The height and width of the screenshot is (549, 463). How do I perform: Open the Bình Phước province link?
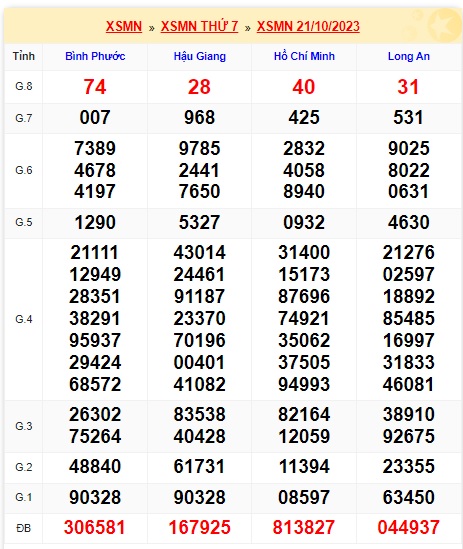[95, 56]
